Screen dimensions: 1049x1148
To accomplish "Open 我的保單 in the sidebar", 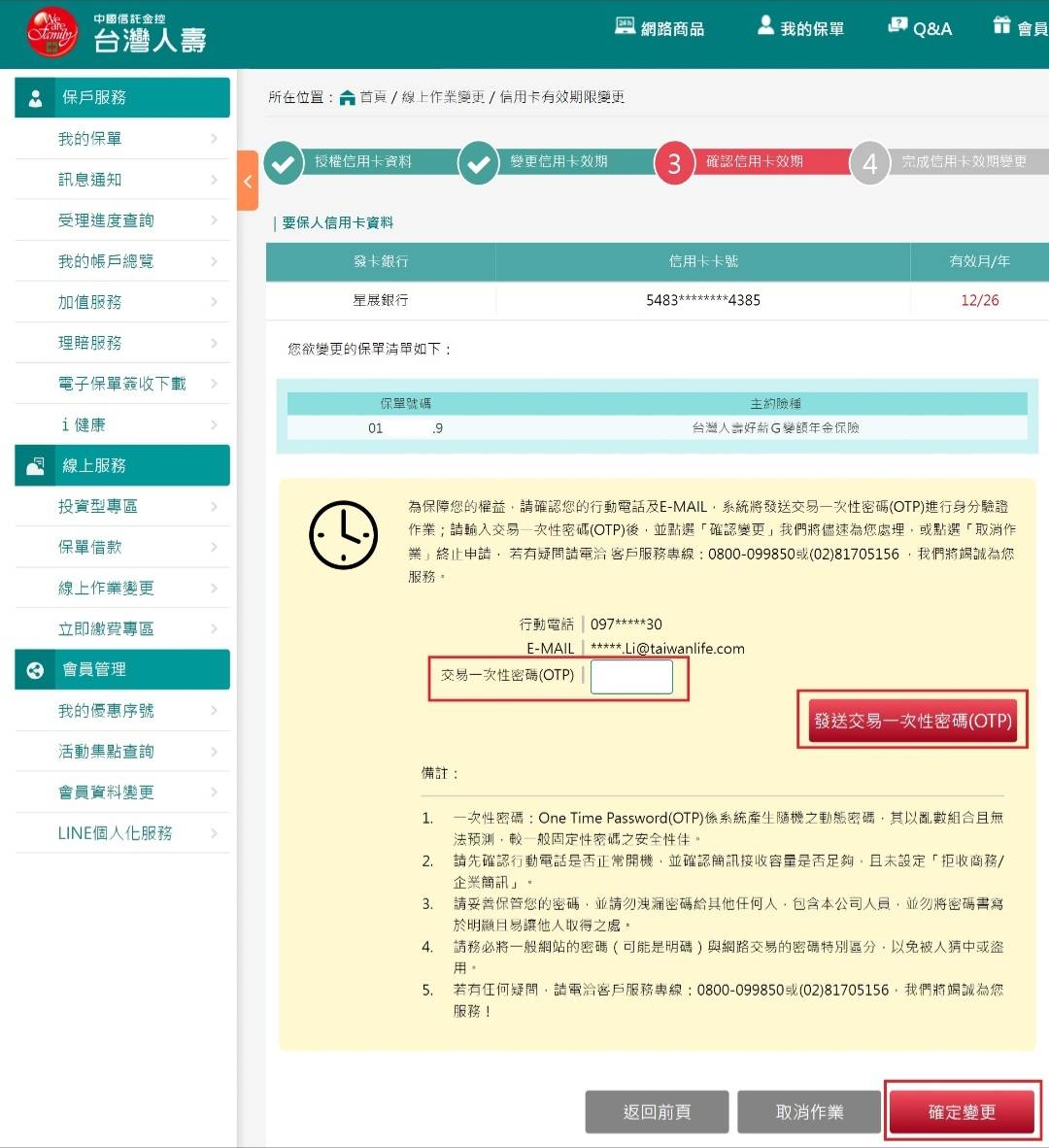I will click(x=122, y=138).
